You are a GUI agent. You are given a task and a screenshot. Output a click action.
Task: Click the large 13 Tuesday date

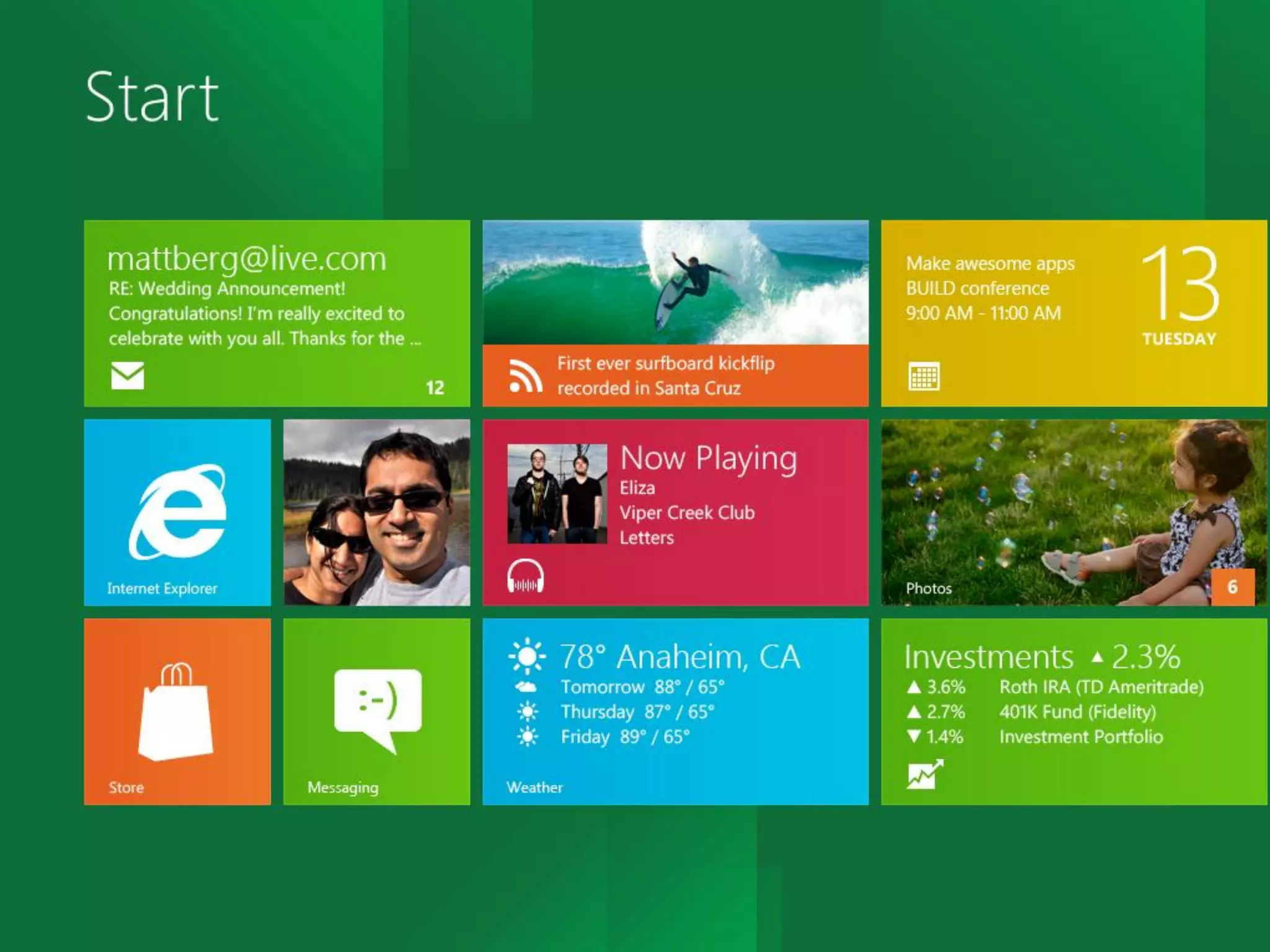(x=1179, y=294)
